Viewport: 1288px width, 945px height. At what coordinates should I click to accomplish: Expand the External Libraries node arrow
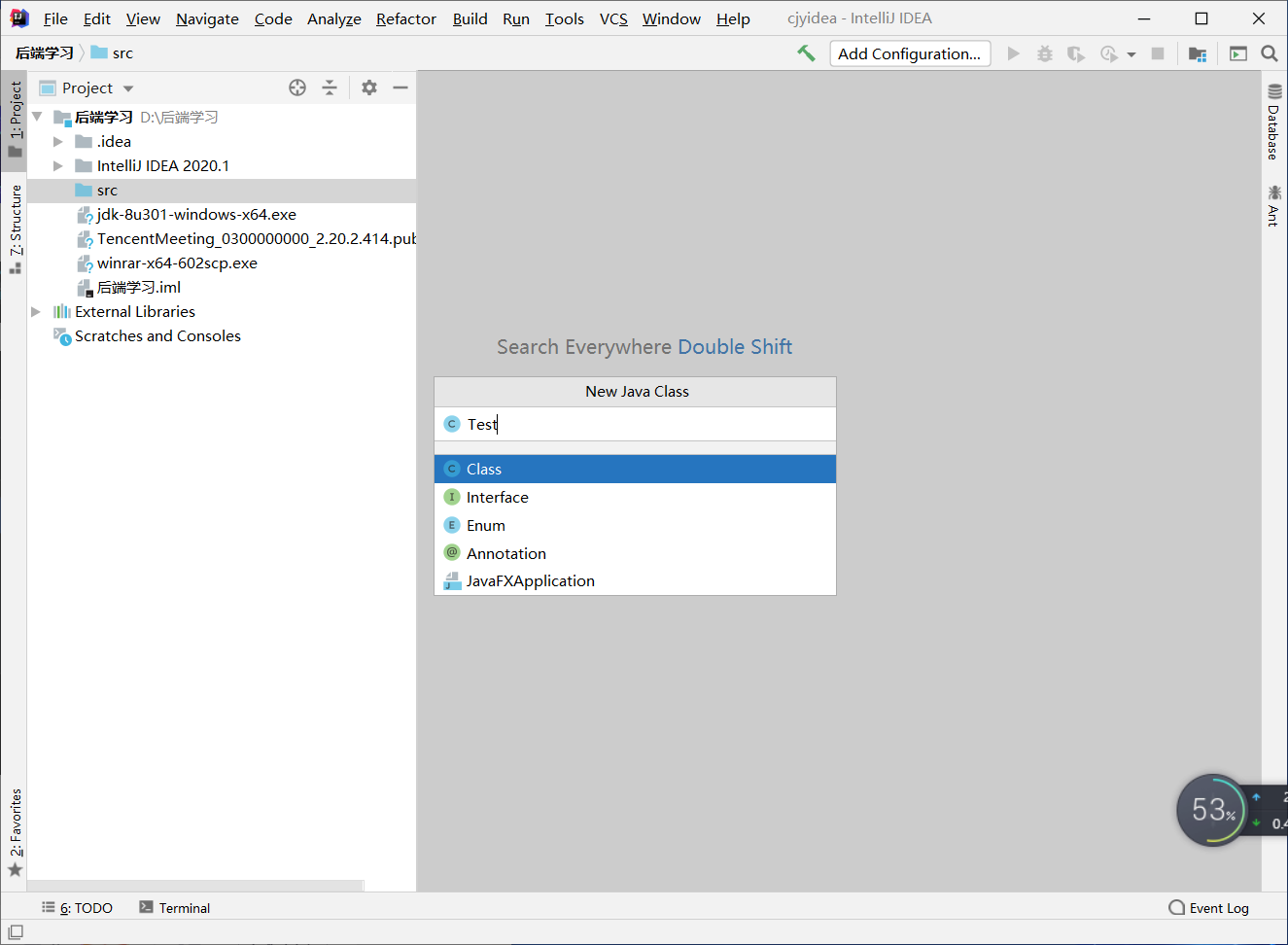coord(36,311)
